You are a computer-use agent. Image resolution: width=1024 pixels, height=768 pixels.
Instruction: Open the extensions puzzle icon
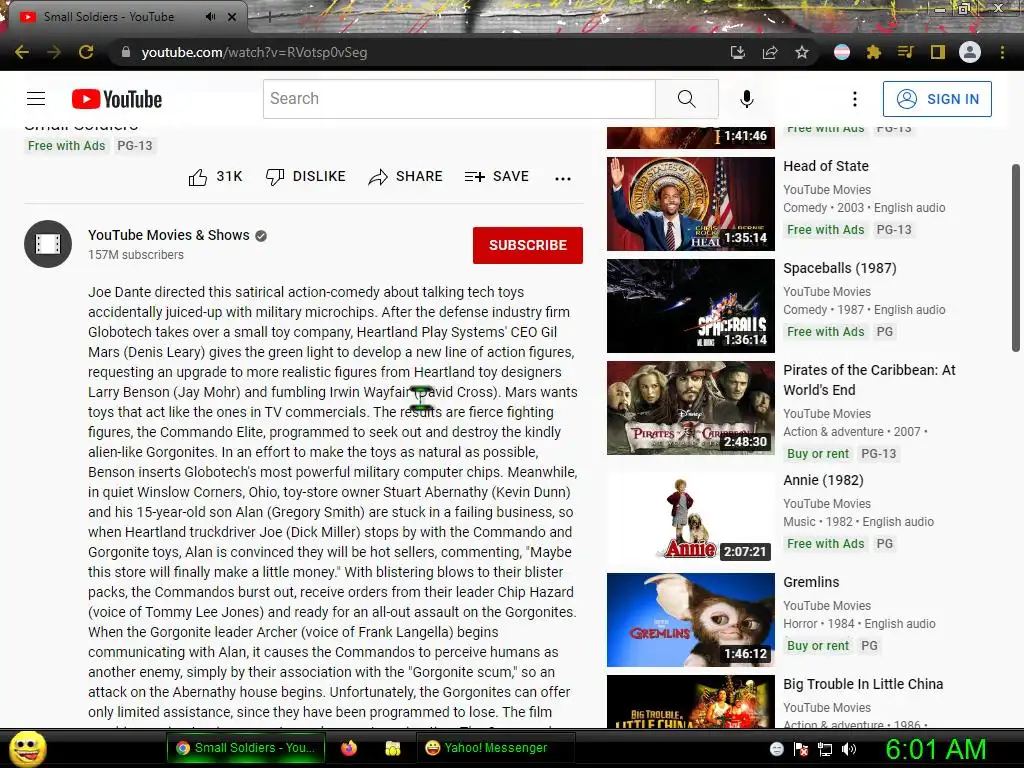tap(873, 52)
